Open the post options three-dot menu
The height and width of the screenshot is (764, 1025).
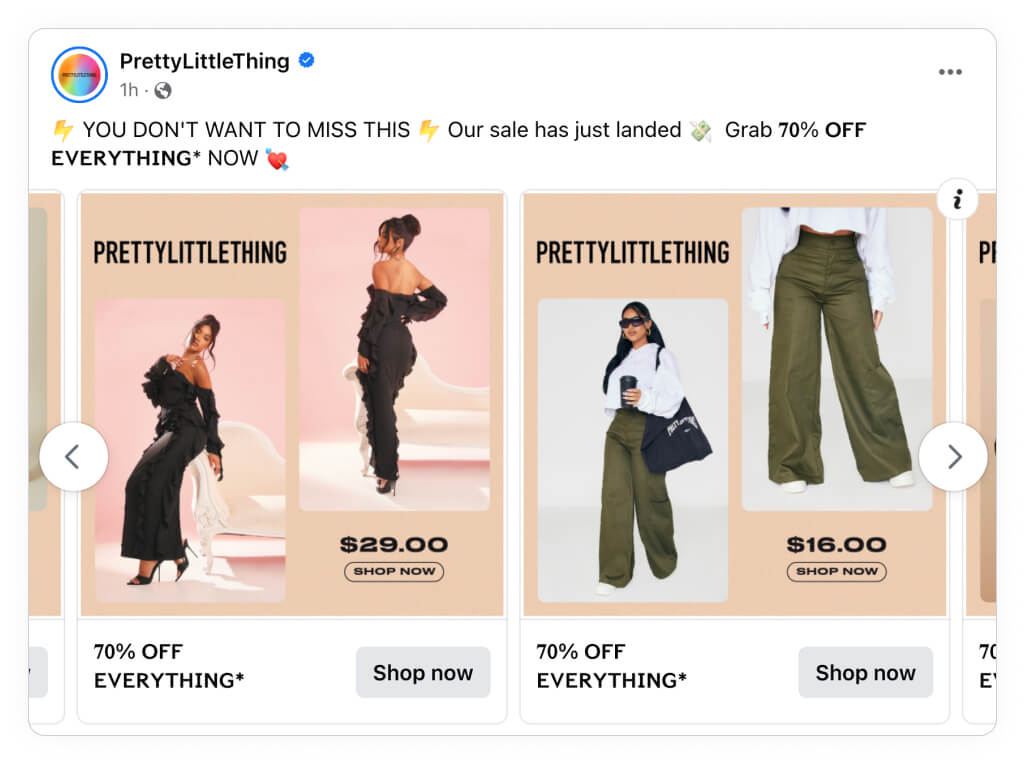click(x=949, y=71)
